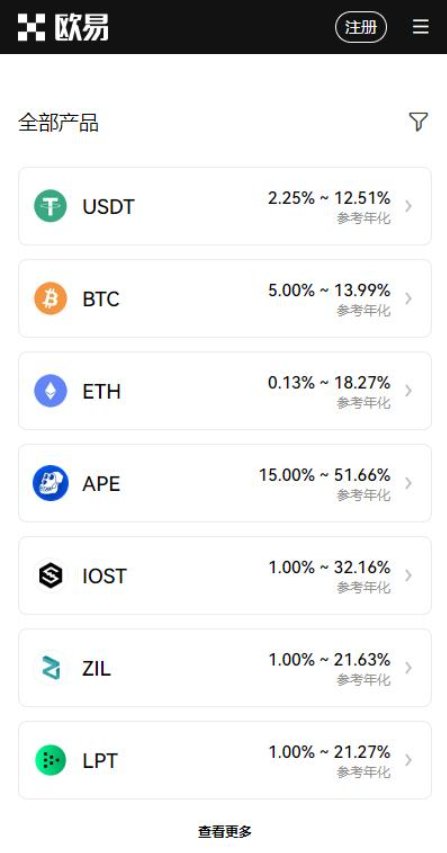This screenshot has width=447, height=853.
Task: Expand the USDT row chevron
Action: pos(408,206)
